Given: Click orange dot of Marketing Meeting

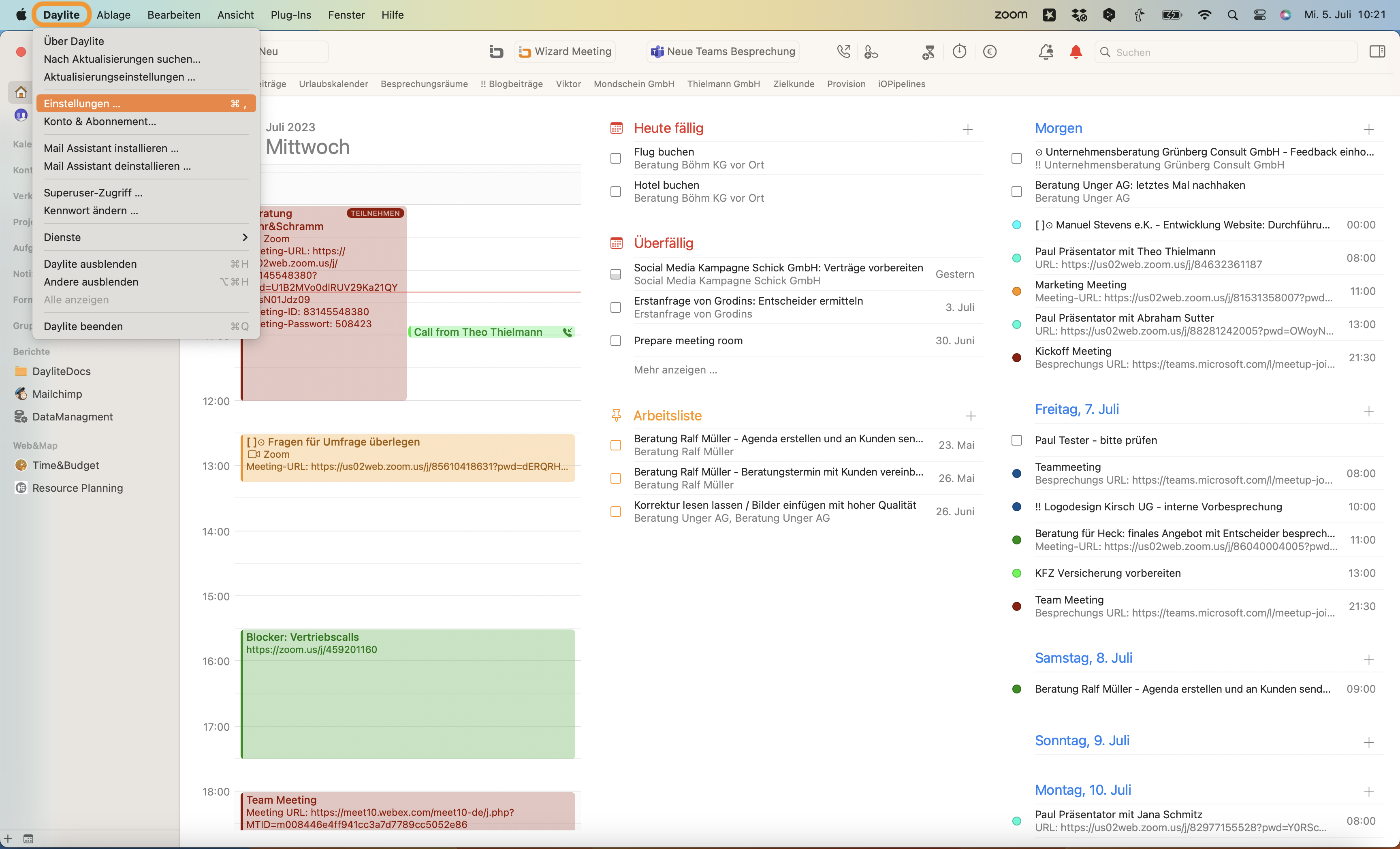Looking at the screenshot, I should tap(1016, 291).
